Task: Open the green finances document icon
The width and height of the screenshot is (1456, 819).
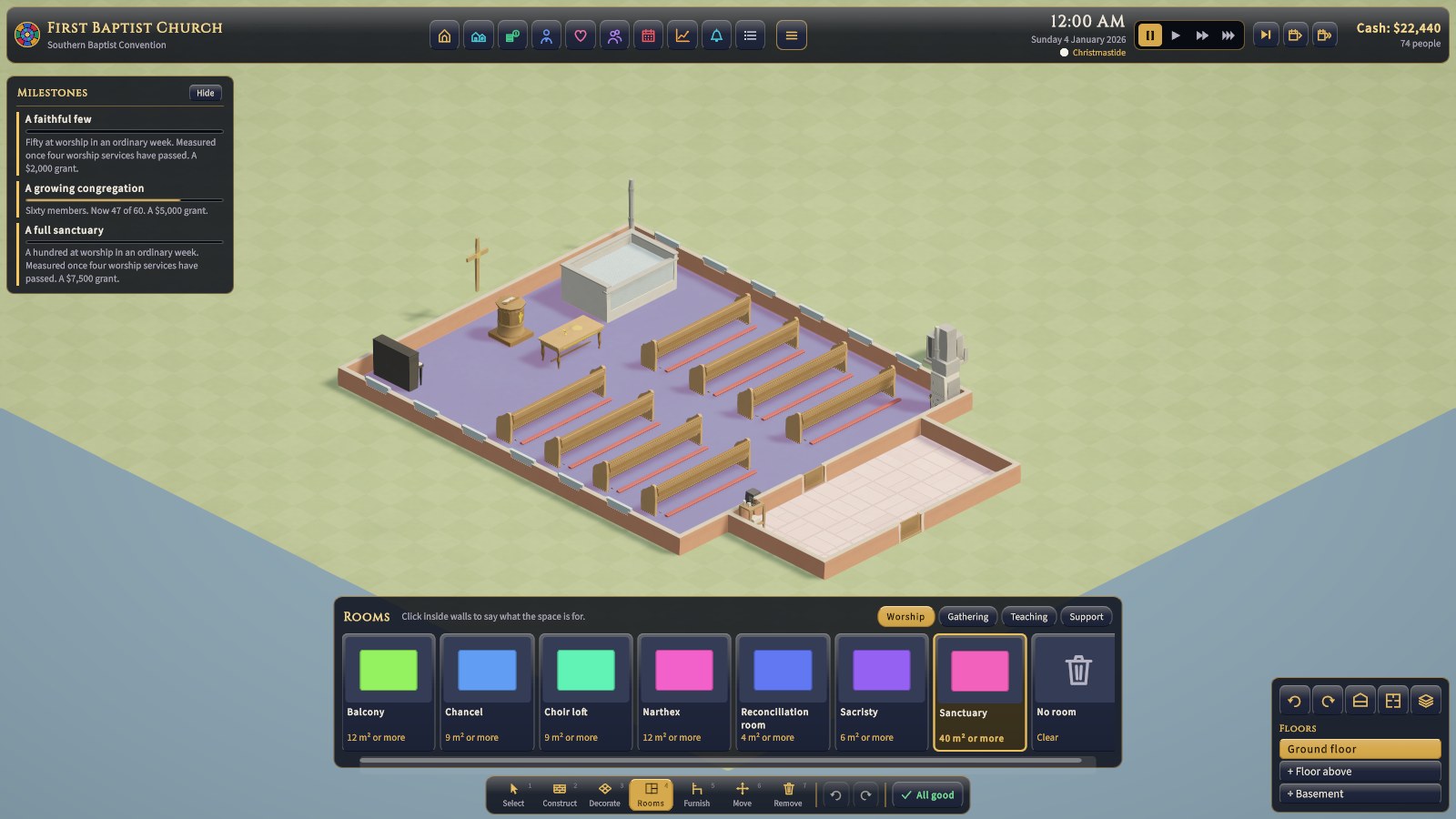Action: (512, 35)
